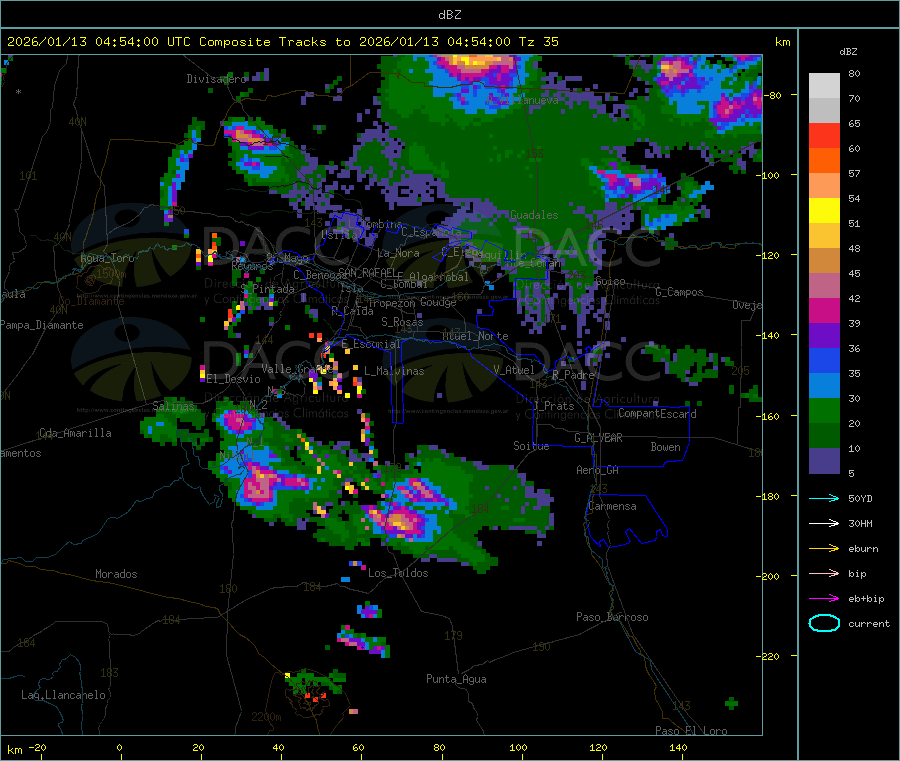The image size is (900, 761).
Task: Click the C_Campos place label
Action: pos(679,292)
